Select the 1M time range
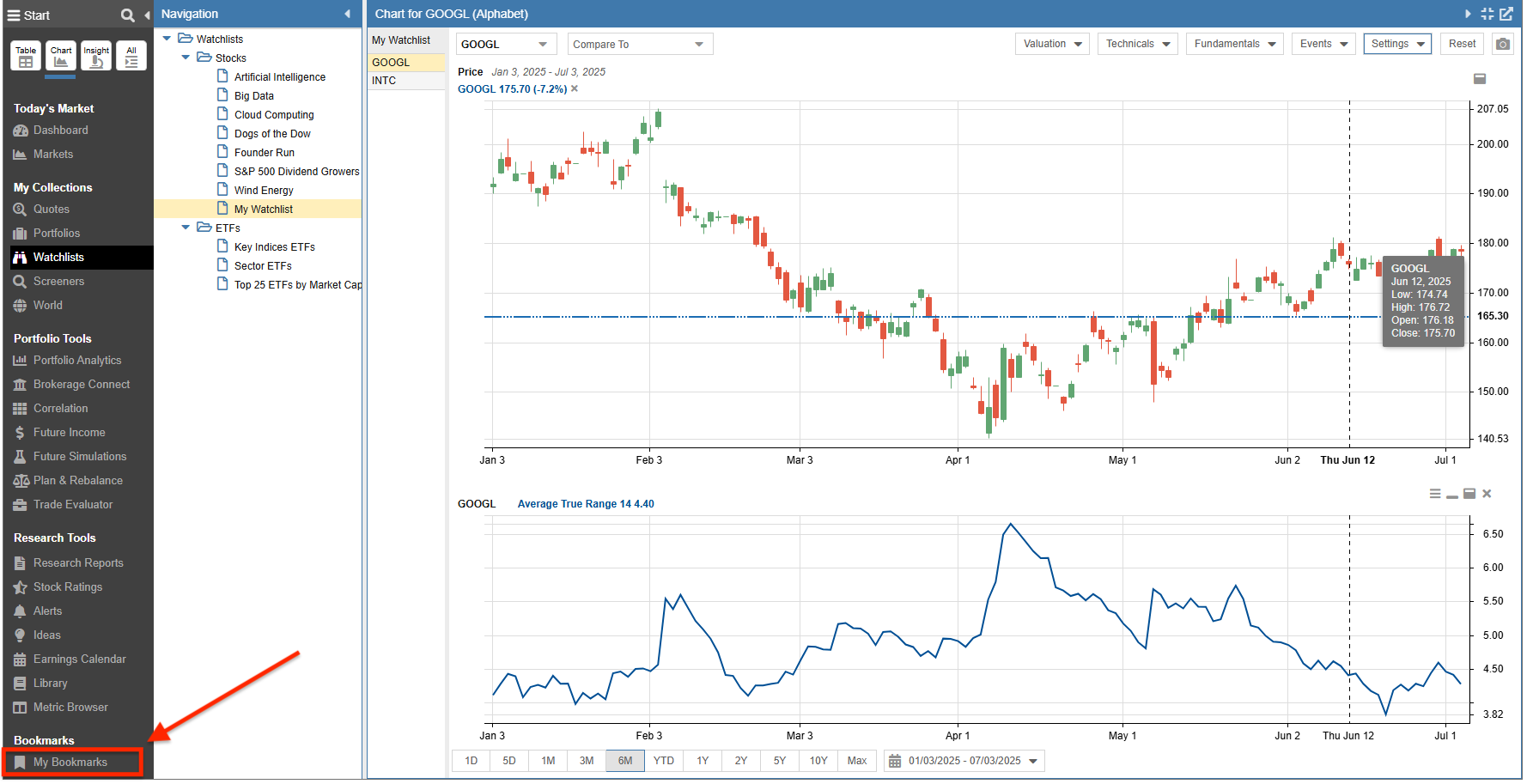The height and width of the screenshot is (784, 1527). click(548, 761)
